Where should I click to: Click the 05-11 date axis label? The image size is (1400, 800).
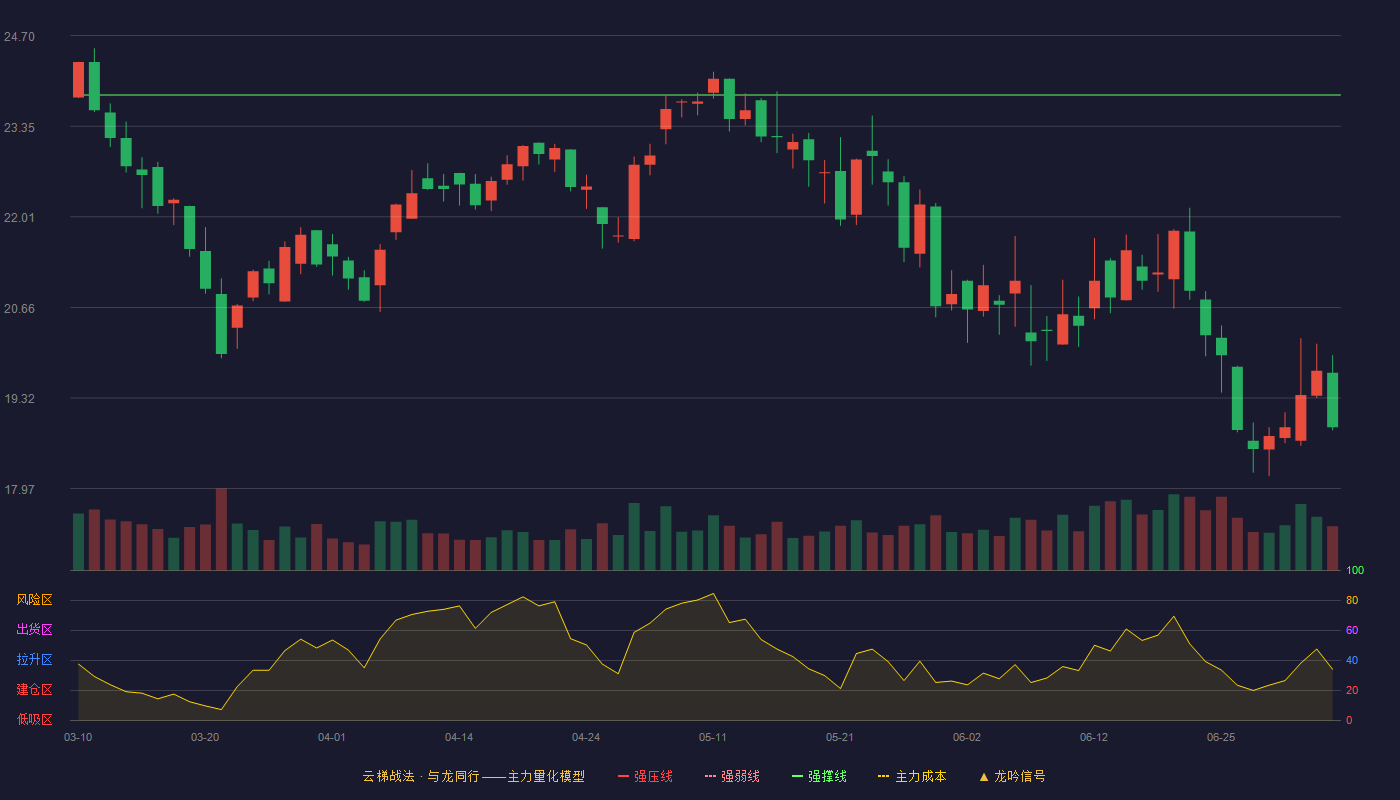point(713,737)
